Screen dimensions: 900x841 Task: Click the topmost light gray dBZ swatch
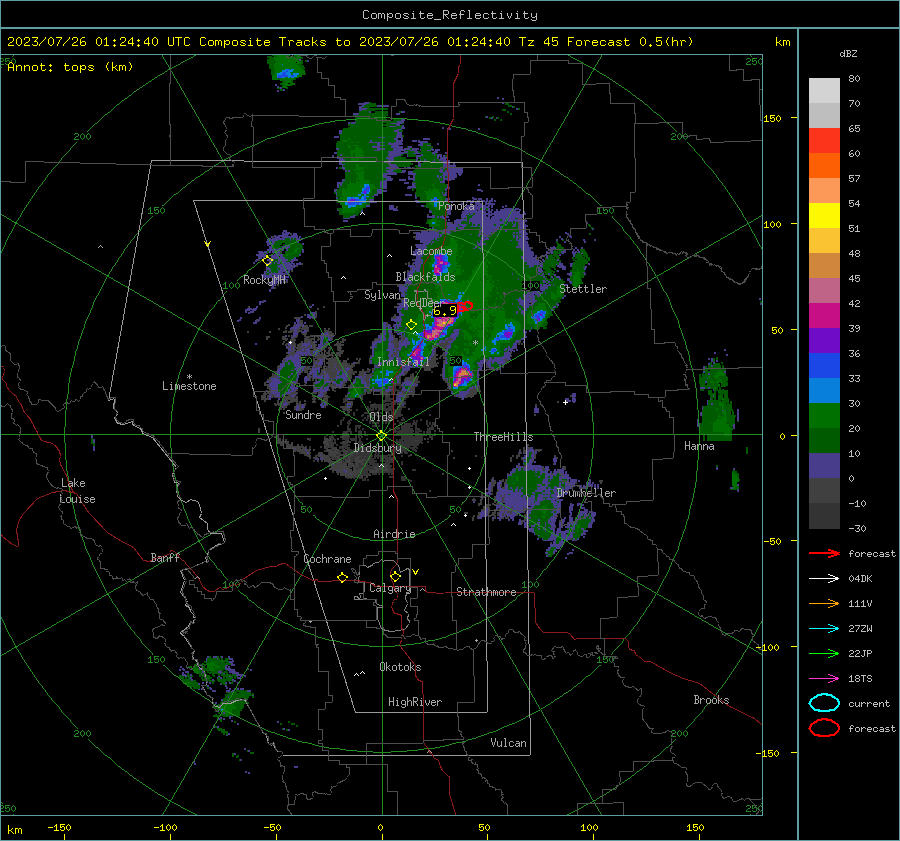pyautogui.click(x=824, y=90)
